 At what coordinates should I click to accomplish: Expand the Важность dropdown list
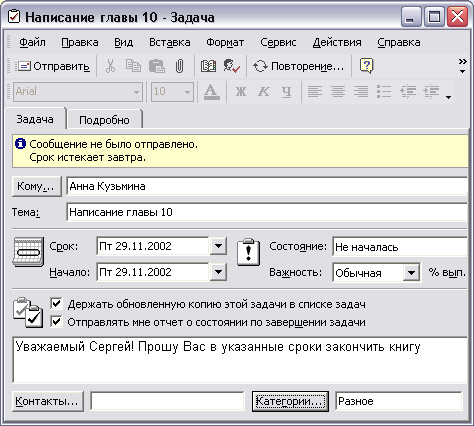411,273
